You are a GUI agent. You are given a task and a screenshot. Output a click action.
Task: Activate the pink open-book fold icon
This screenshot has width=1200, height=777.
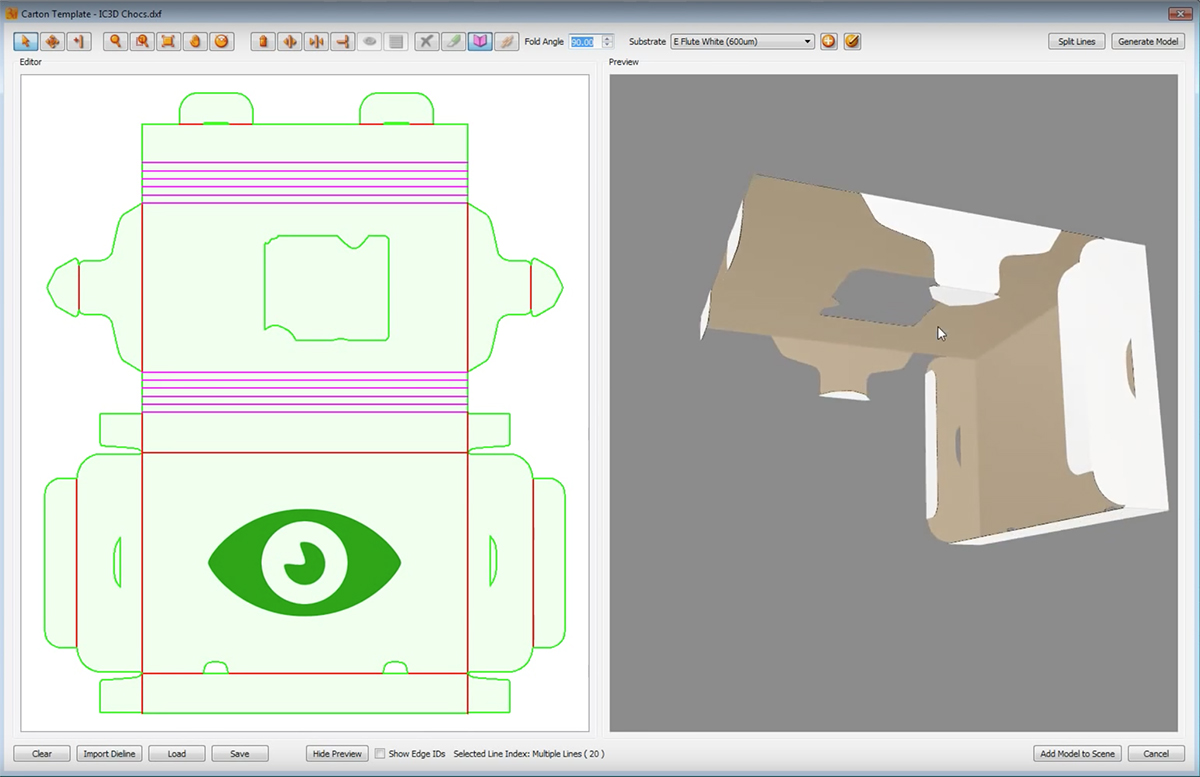[x=480, y=42]
